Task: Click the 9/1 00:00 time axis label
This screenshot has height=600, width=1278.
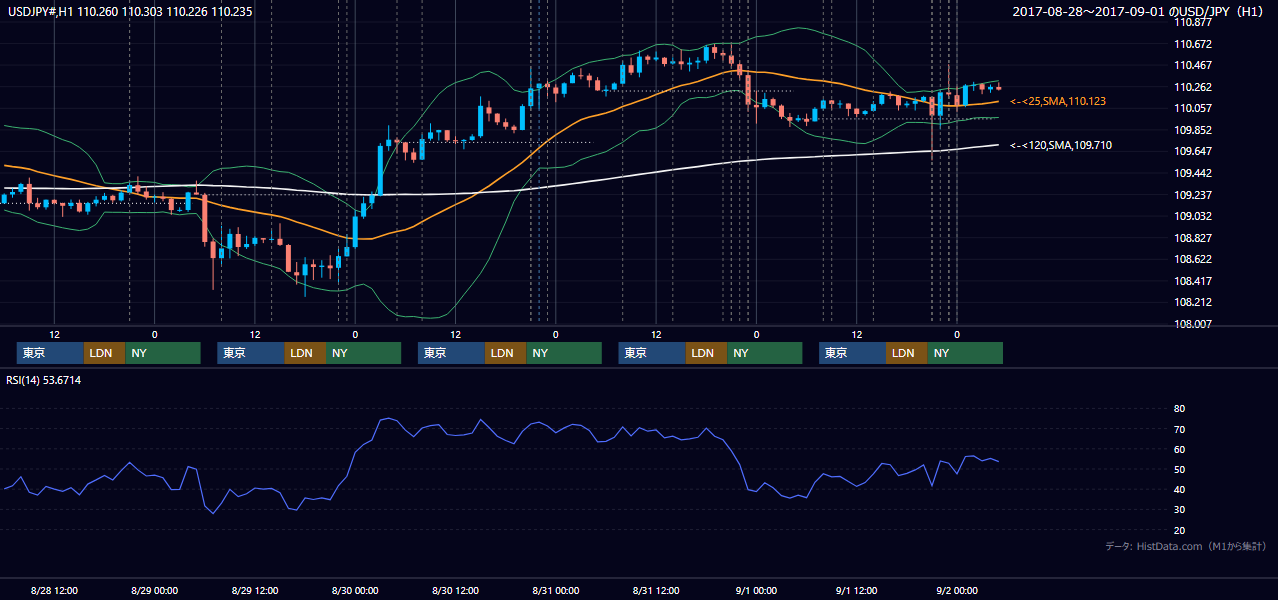Action: tap(756, 590)
